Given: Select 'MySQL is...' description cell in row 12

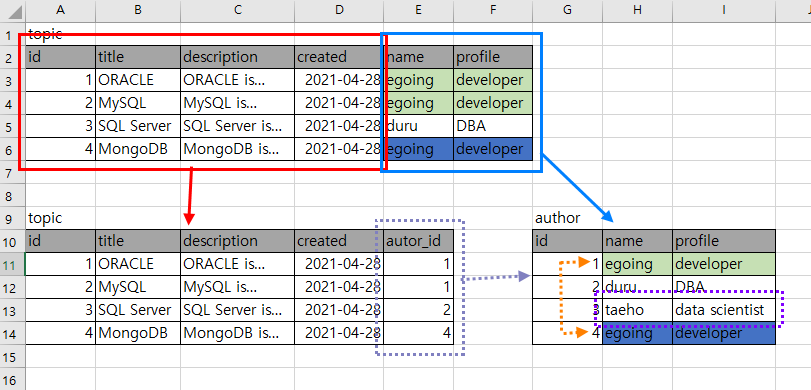Looking at the screenshot, I should point(238,287).
